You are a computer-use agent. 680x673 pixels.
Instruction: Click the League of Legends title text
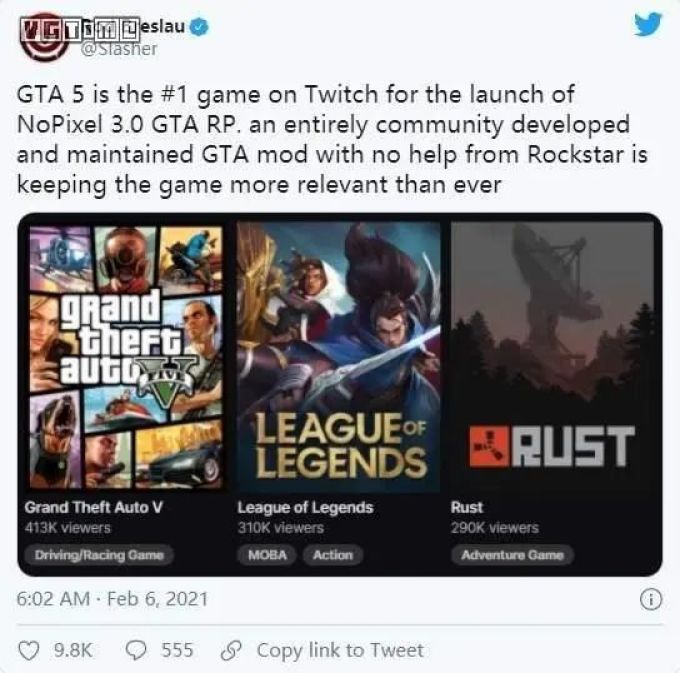pyautogui.click(x=305, y=507)
